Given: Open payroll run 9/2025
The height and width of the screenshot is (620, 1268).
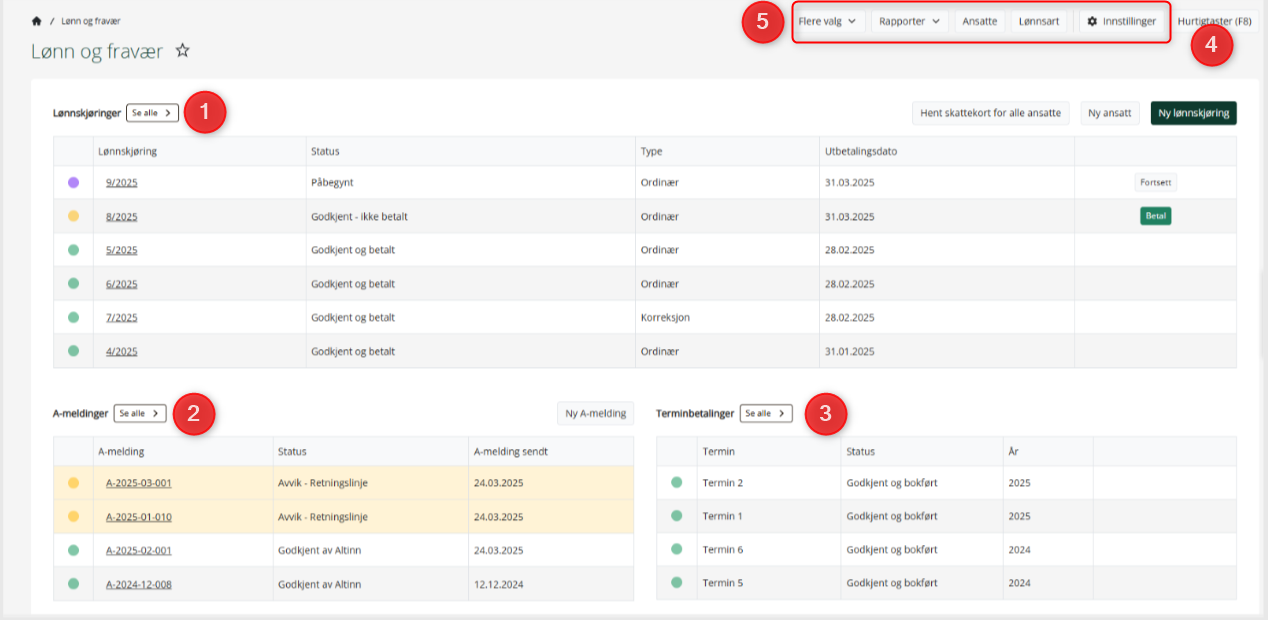Looking at the screenshot, I should (x=122, y=183).
